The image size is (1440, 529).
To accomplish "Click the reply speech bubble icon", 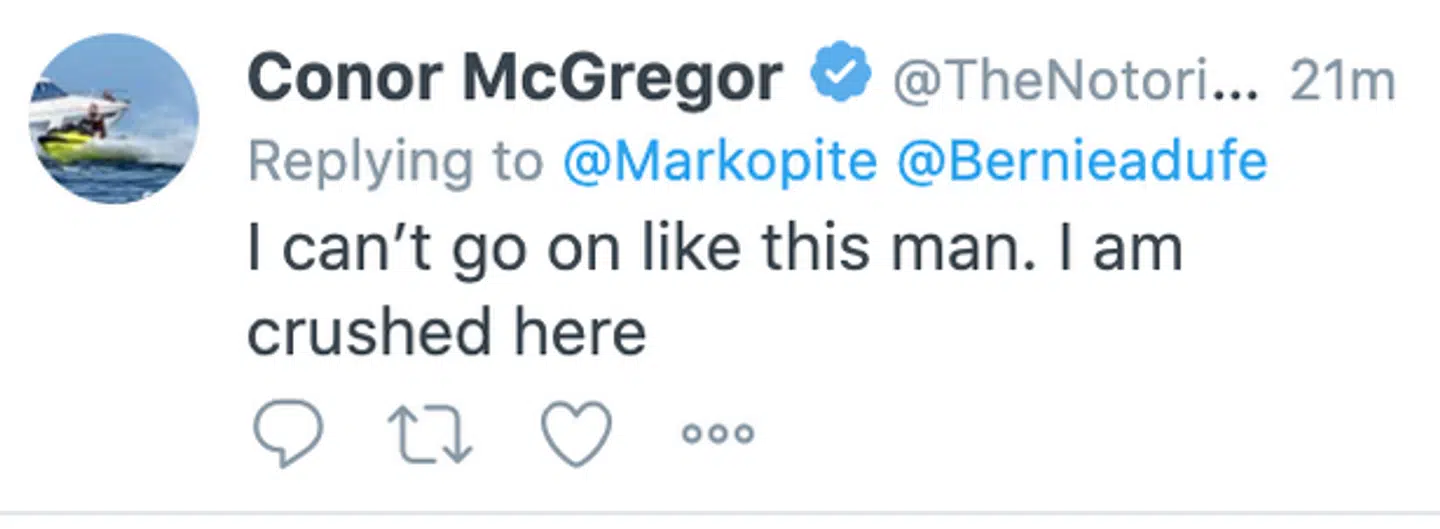I will click(x=286, y=434).
